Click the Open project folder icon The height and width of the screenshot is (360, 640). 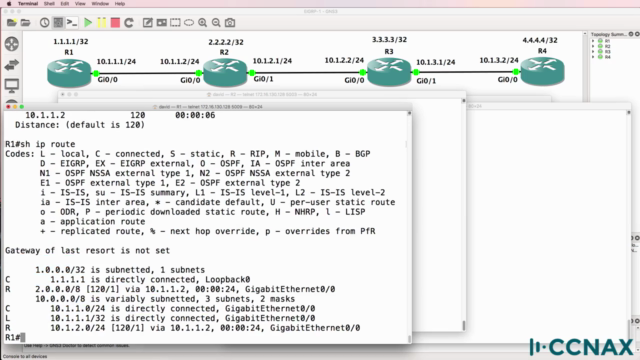click(x=26, y=22)
